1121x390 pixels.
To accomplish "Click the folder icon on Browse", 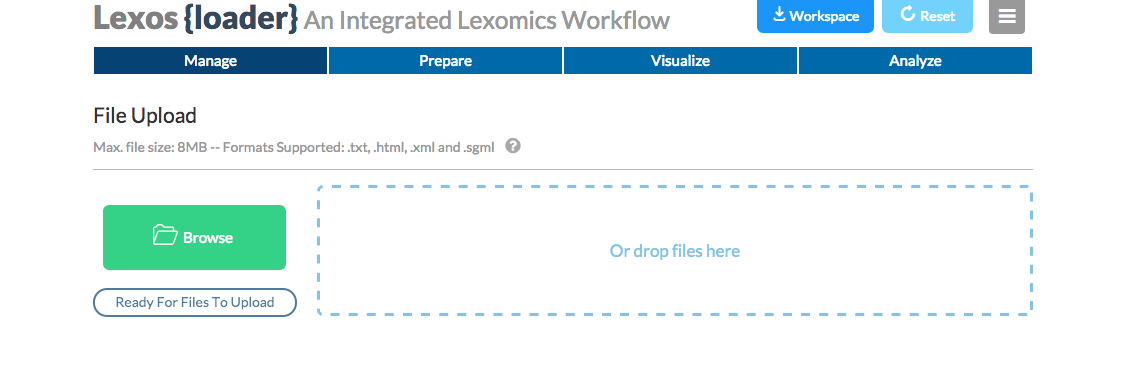I will [165, 235].
